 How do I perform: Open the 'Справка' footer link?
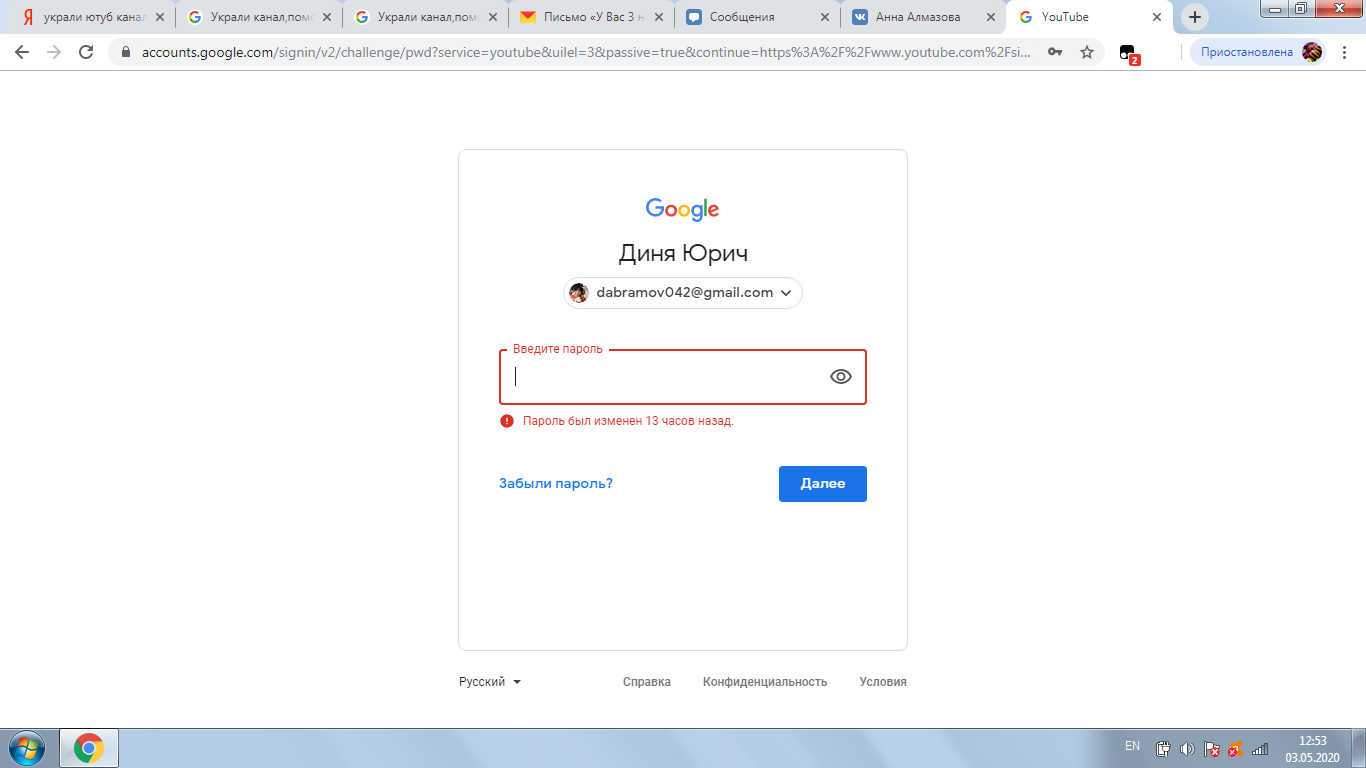tap(647, 681)
